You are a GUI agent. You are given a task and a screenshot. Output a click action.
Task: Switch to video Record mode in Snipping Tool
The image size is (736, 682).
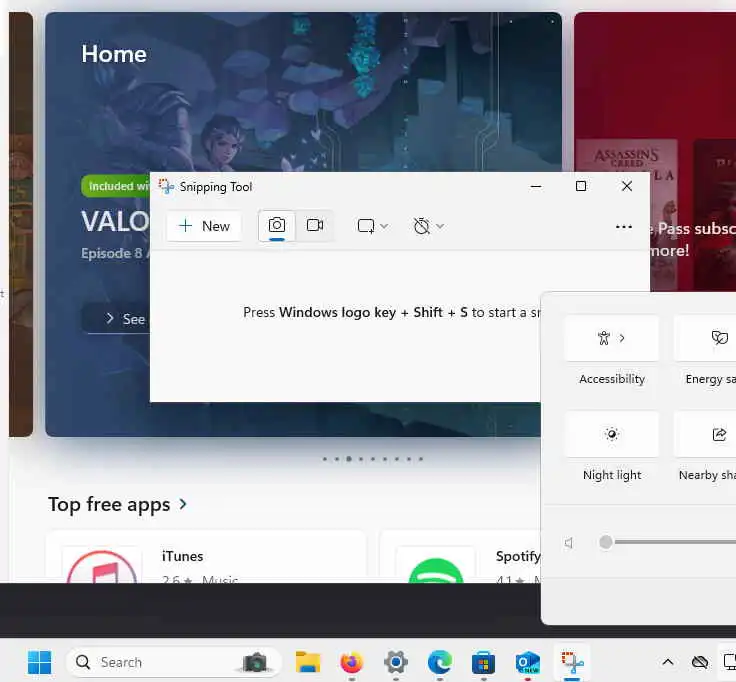coord(314,226)
